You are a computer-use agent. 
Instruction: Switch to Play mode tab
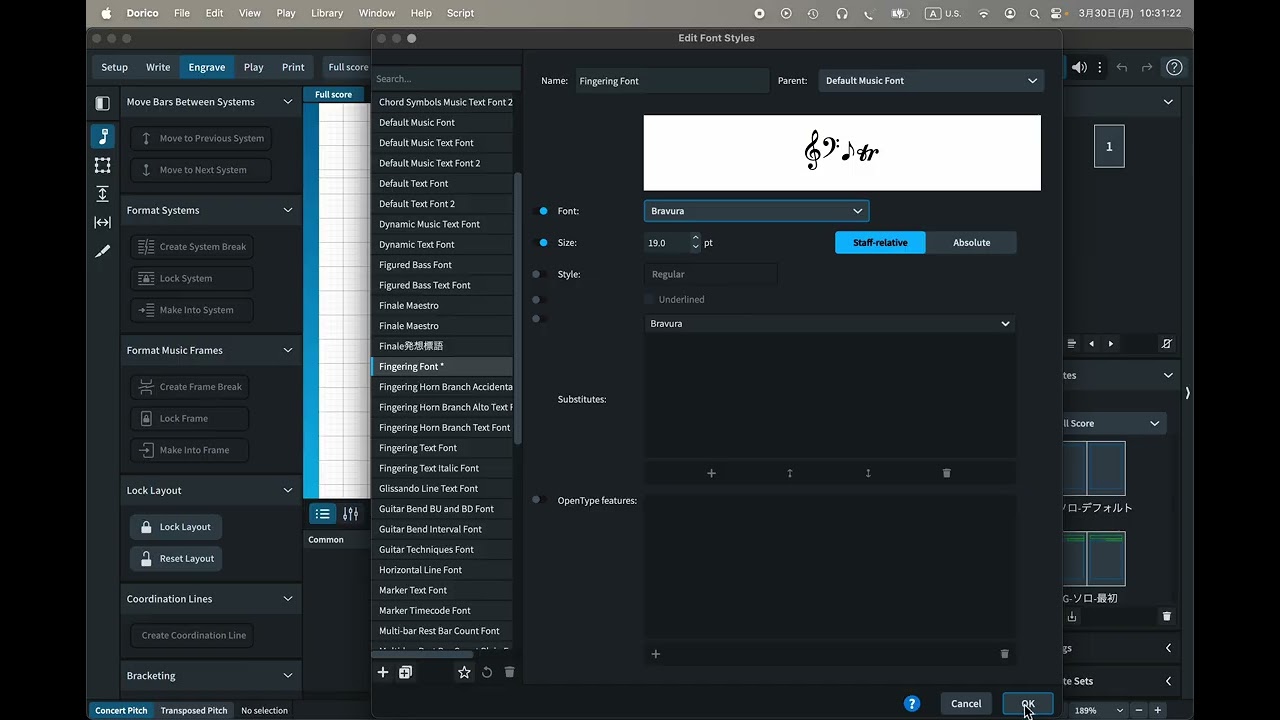(254, 67)
